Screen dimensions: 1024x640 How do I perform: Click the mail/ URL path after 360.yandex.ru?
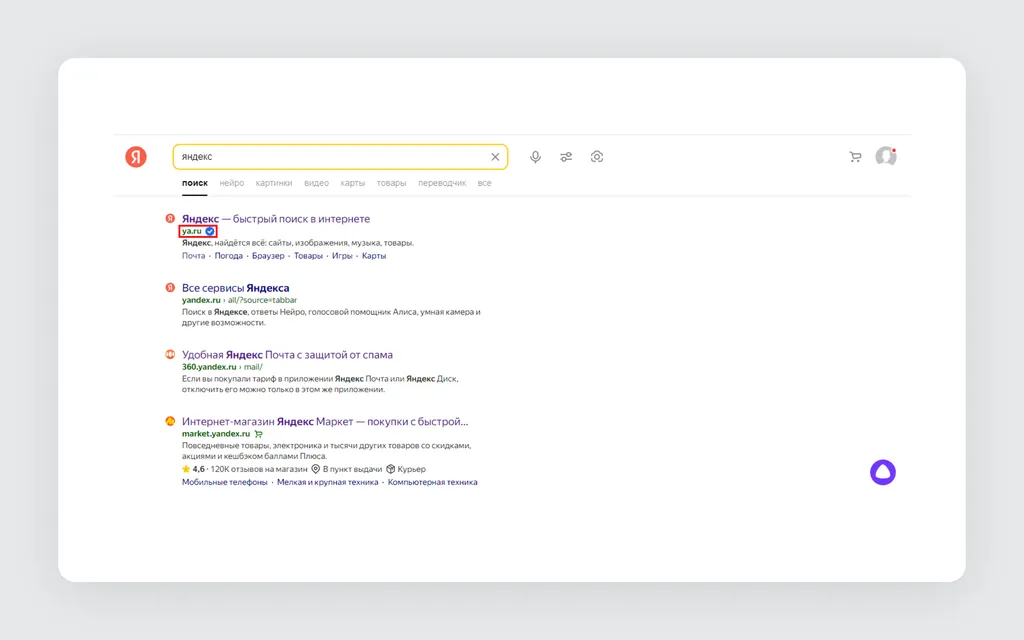[x=253, y=367]
